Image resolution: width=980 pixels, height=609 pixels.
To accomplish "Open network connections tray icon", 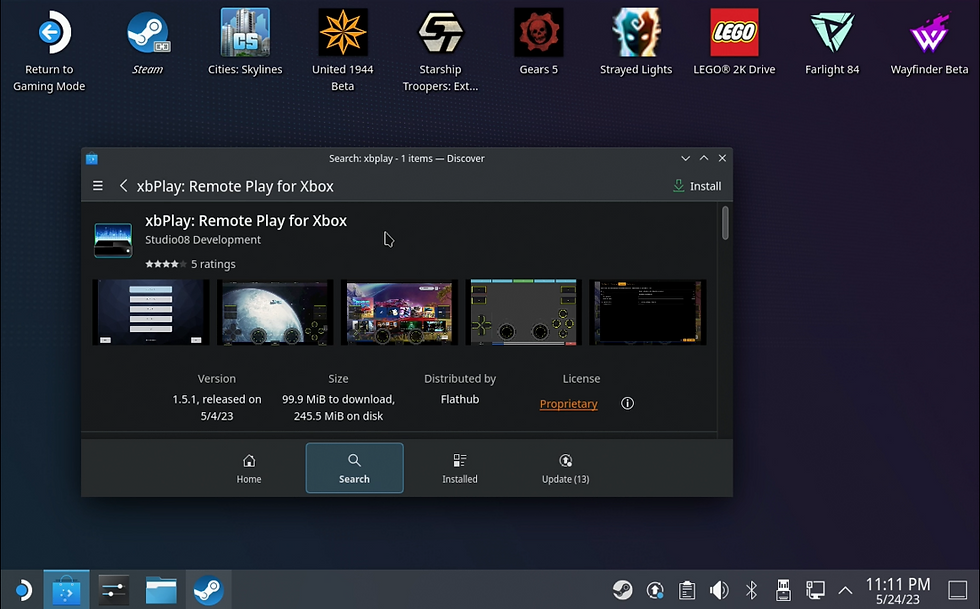I will click(815, 590).
